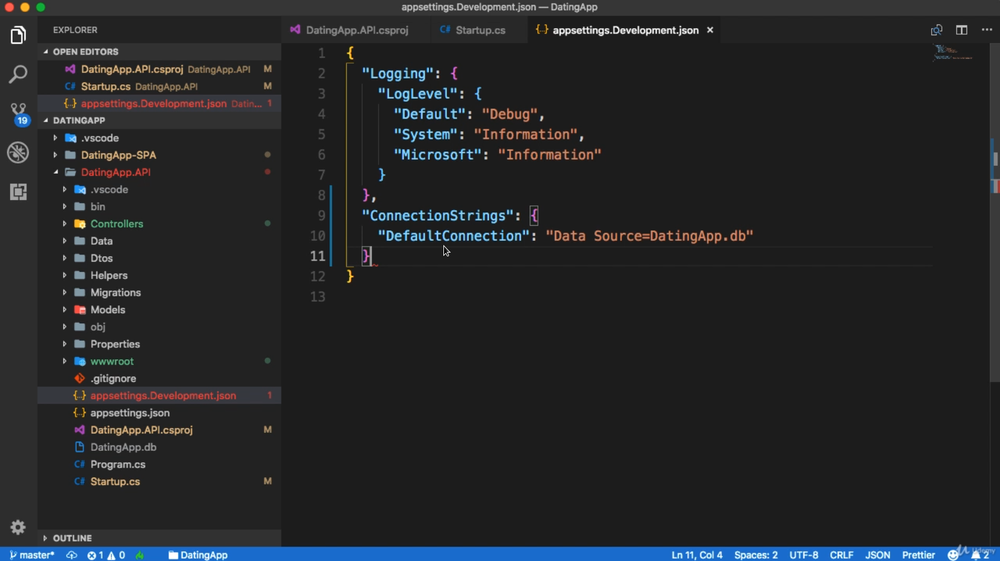
Task: Open .gitignore file
Action: point(159,379)
